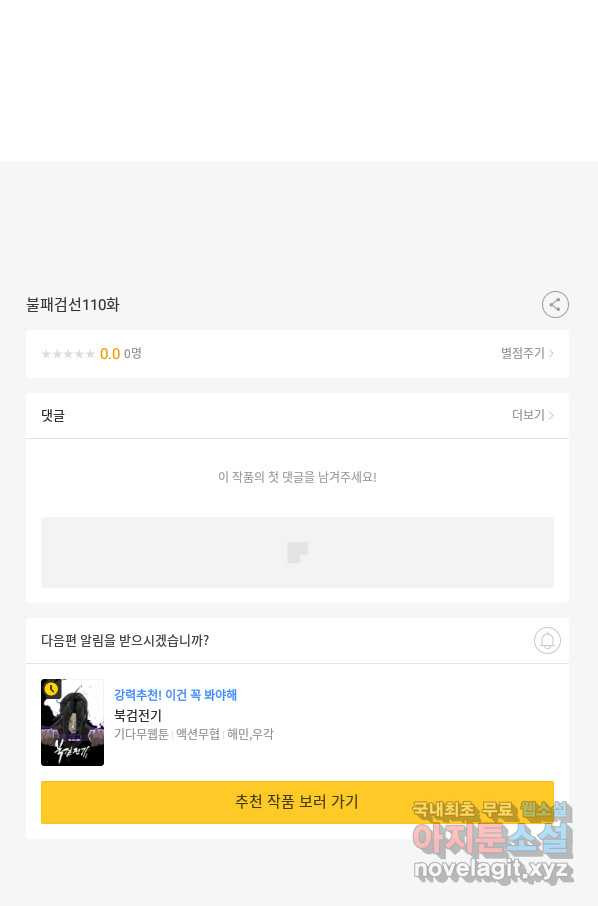This screenshot has height=906, width=598.
Task: Click the 불패검선110화 episode title
Action: pos(73,305)
